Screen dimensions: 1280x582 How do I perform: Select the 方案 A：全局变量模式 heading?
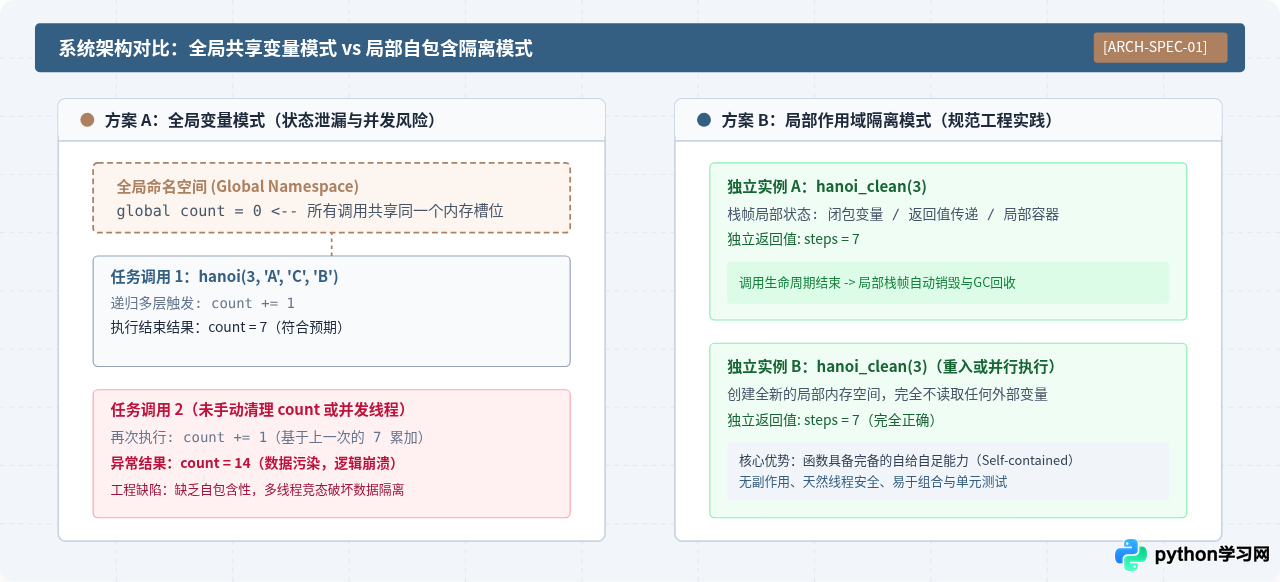[x=270, y=120]
